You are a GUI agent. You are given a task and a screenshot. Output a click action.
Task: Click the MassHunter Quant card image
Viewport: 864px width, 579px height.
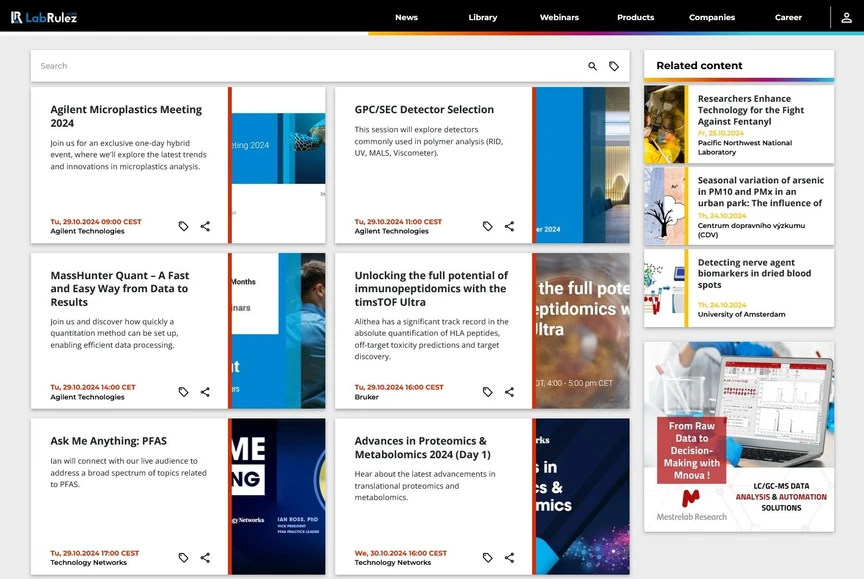click(x=279, y=331)
